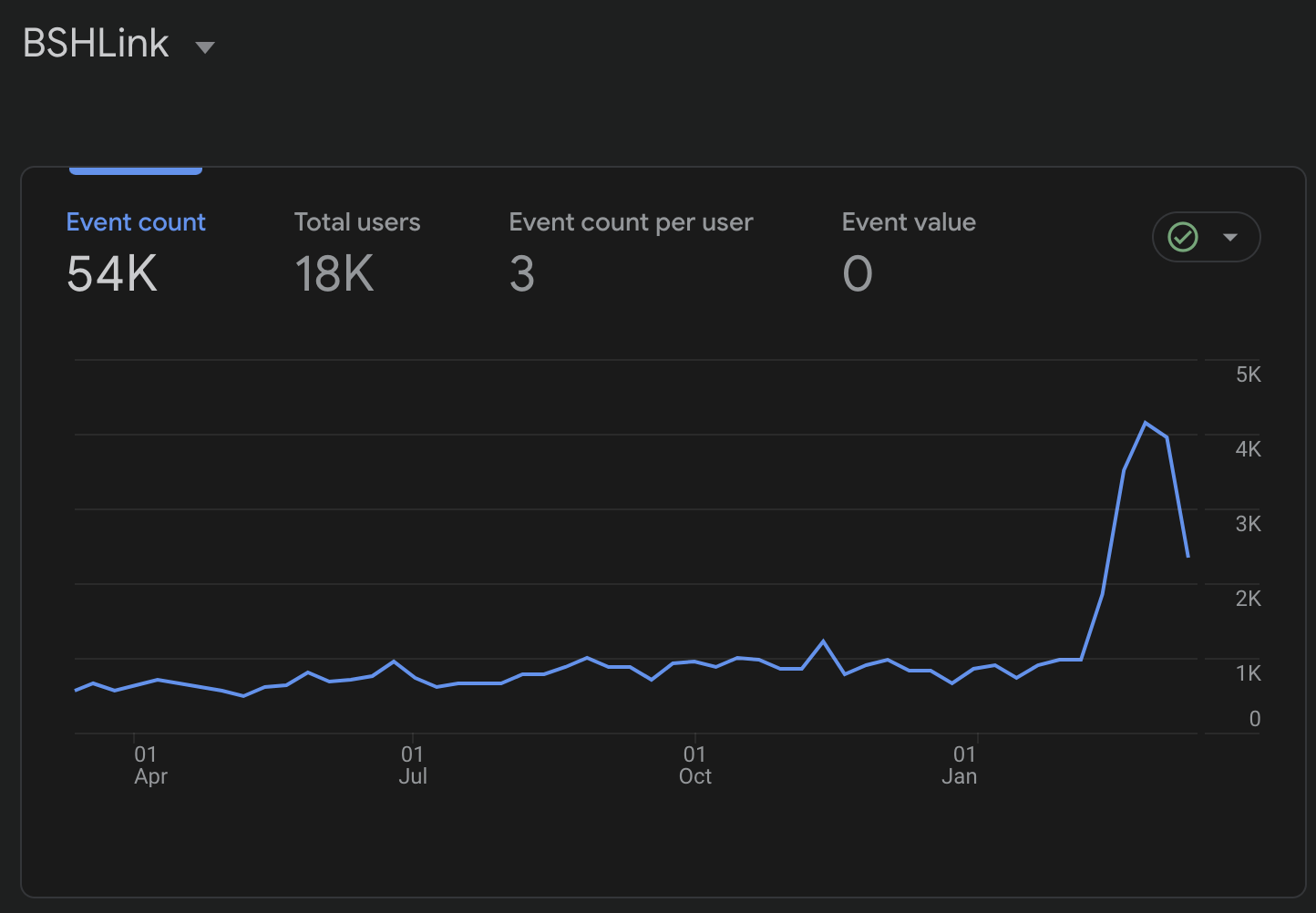Click the 01 Jul axis label

(413, 765)
